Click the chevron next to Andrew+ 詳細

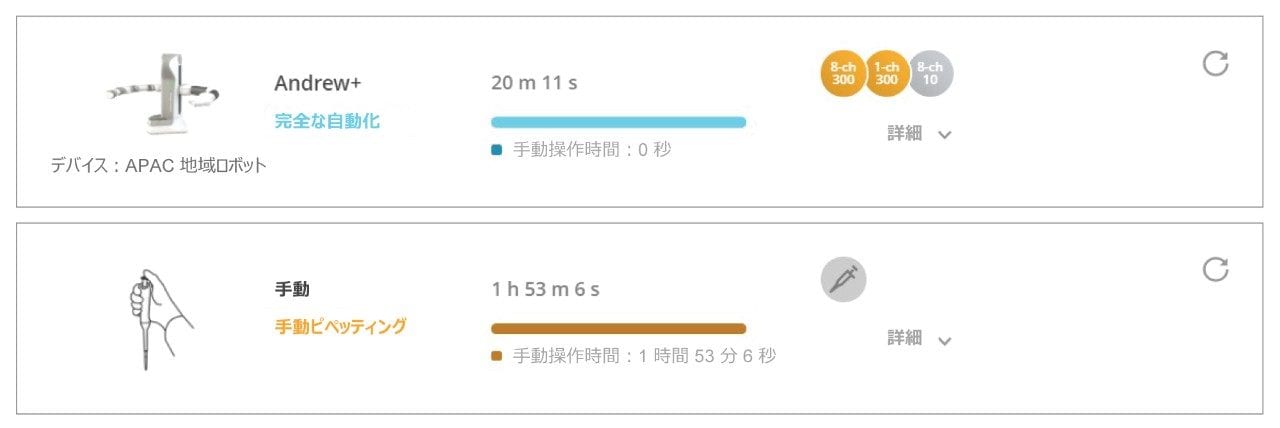click(945, 135)
